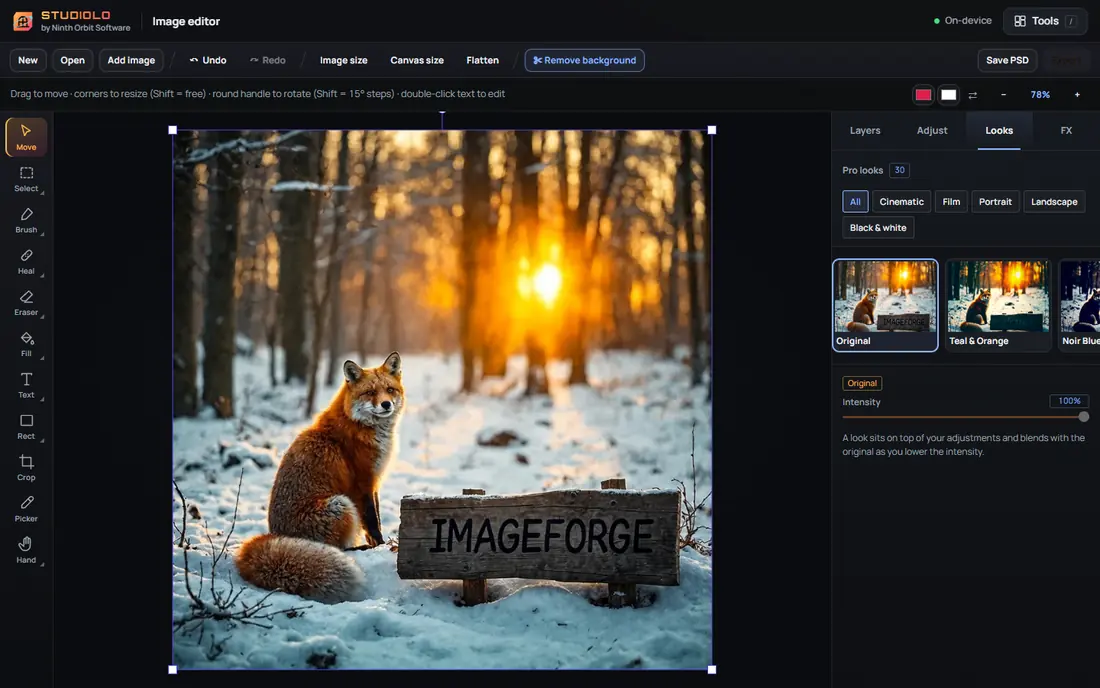Filter looks by Cinematic
The height and width of the screenshot is (688, 1100).
click(901, 202)
